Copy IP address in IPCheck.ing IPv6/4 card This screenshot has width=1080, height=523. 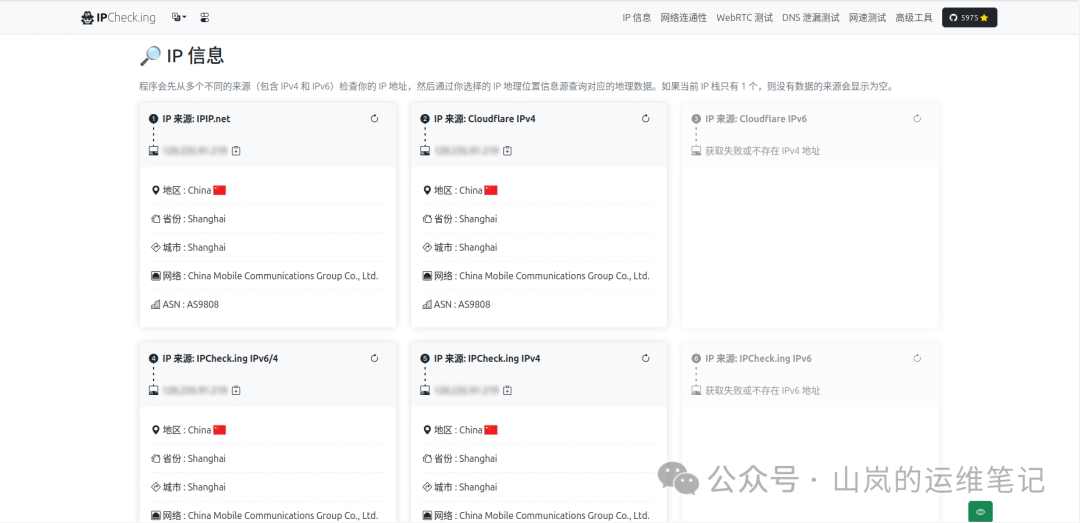[x=236, y=391]
